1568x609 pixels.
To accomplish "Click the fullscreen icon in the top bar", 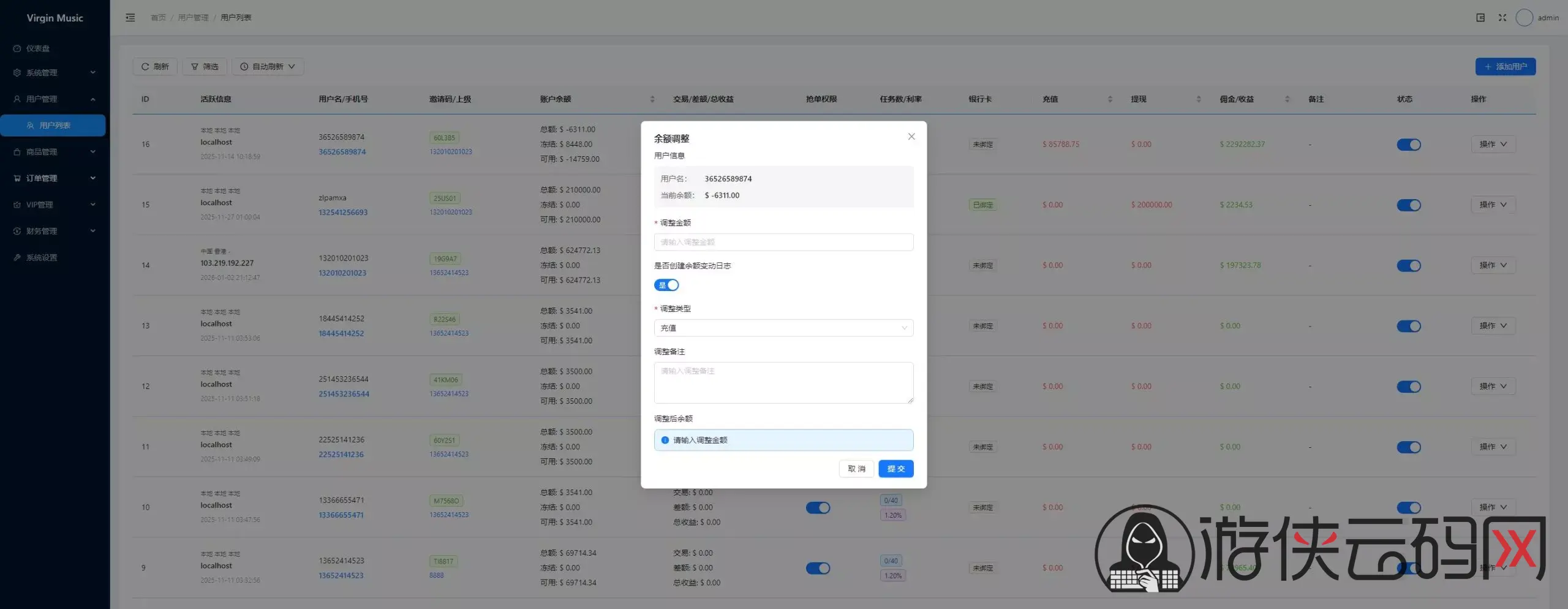I will pyautogui.click(x=1502, y=18).
